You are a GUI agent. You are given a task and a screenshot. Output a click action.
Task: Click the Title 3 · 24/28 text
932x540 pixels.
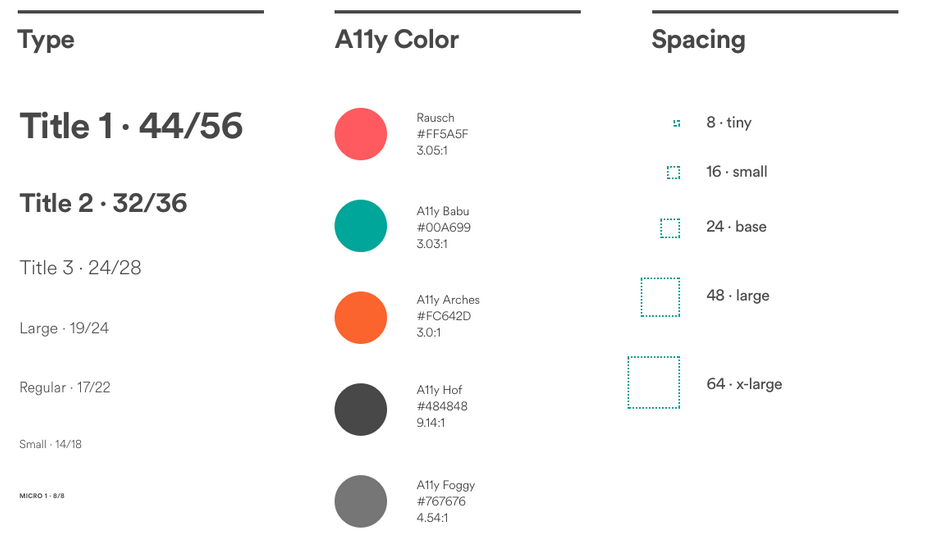(80, 268)
